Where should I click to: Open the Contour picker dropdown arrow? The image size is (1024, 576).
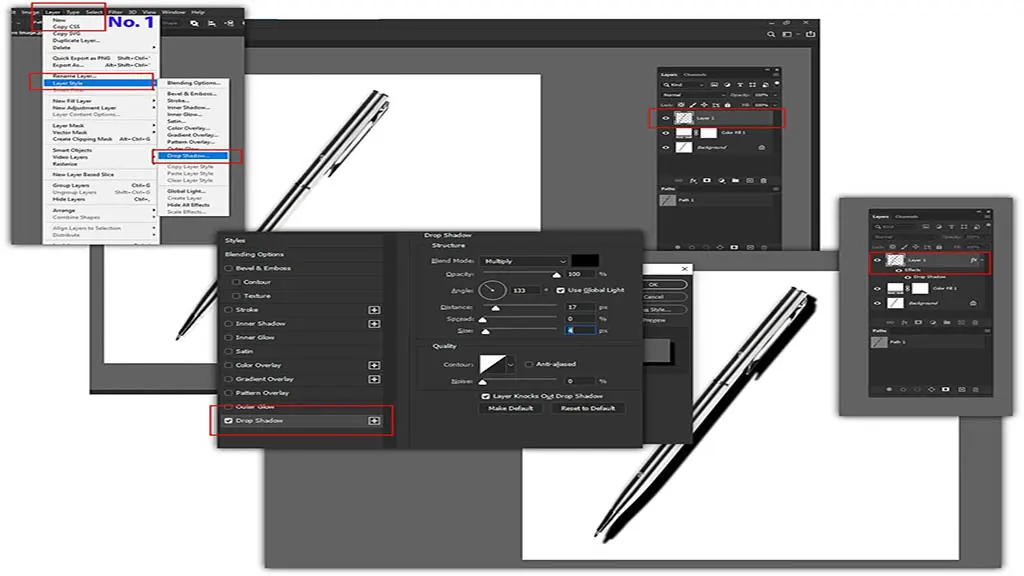(x=510, y=364)
